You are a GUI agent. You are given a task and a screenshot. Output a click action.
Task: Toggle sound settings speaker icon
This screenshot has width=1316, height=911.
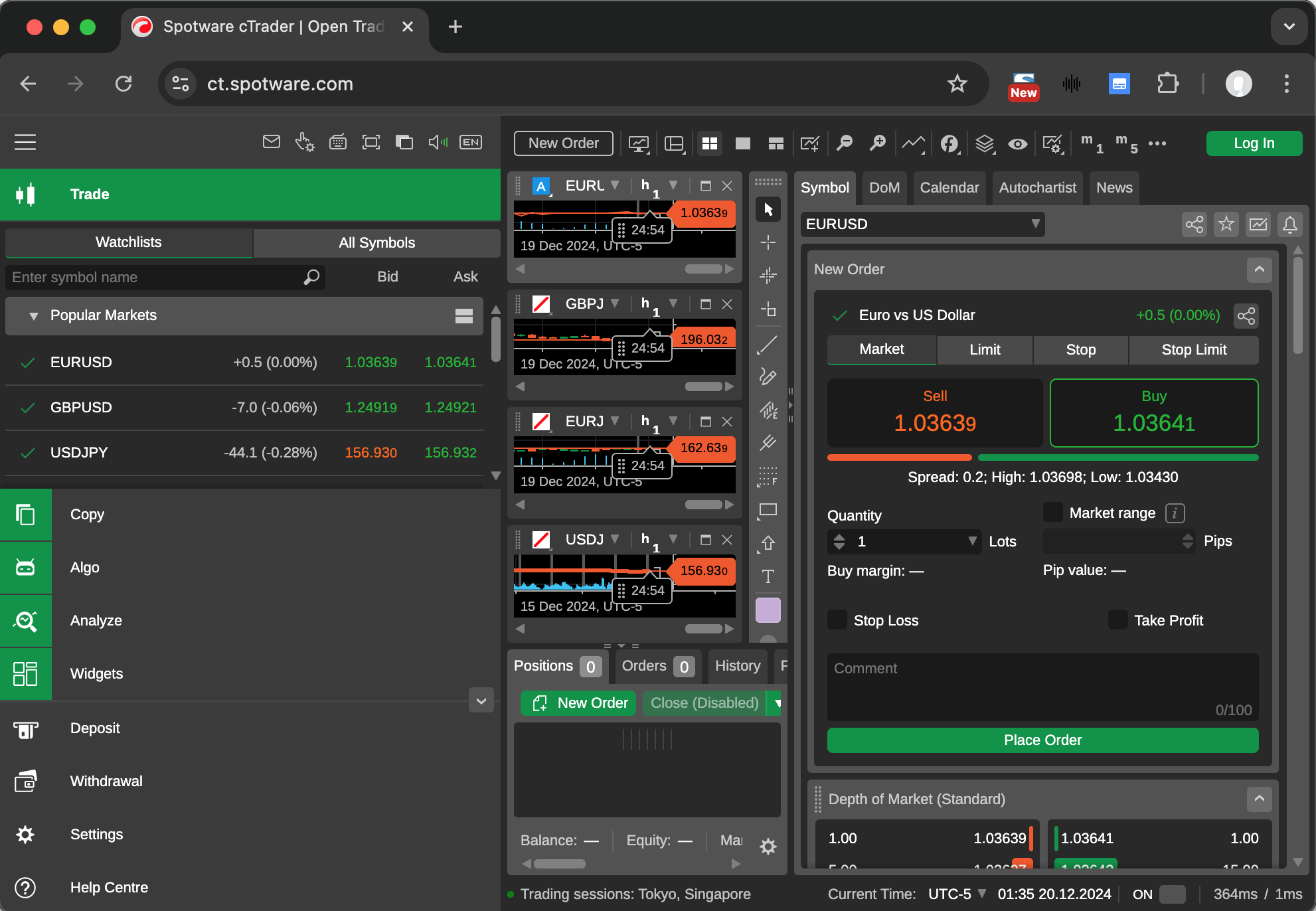(438, 141)
